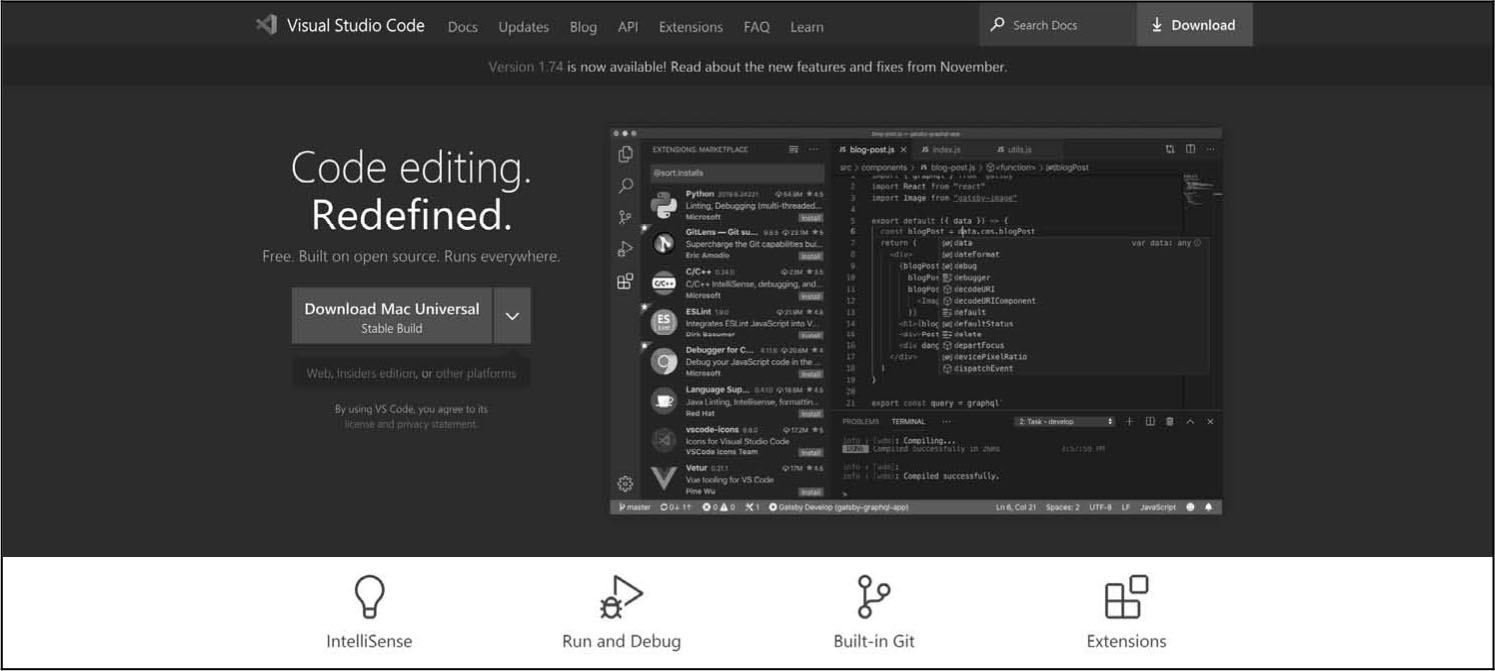Click the Explorer files icon in editor sidebar
Image resolution: width=1495 pixels, height=671 pixels.
pos(626,154)
